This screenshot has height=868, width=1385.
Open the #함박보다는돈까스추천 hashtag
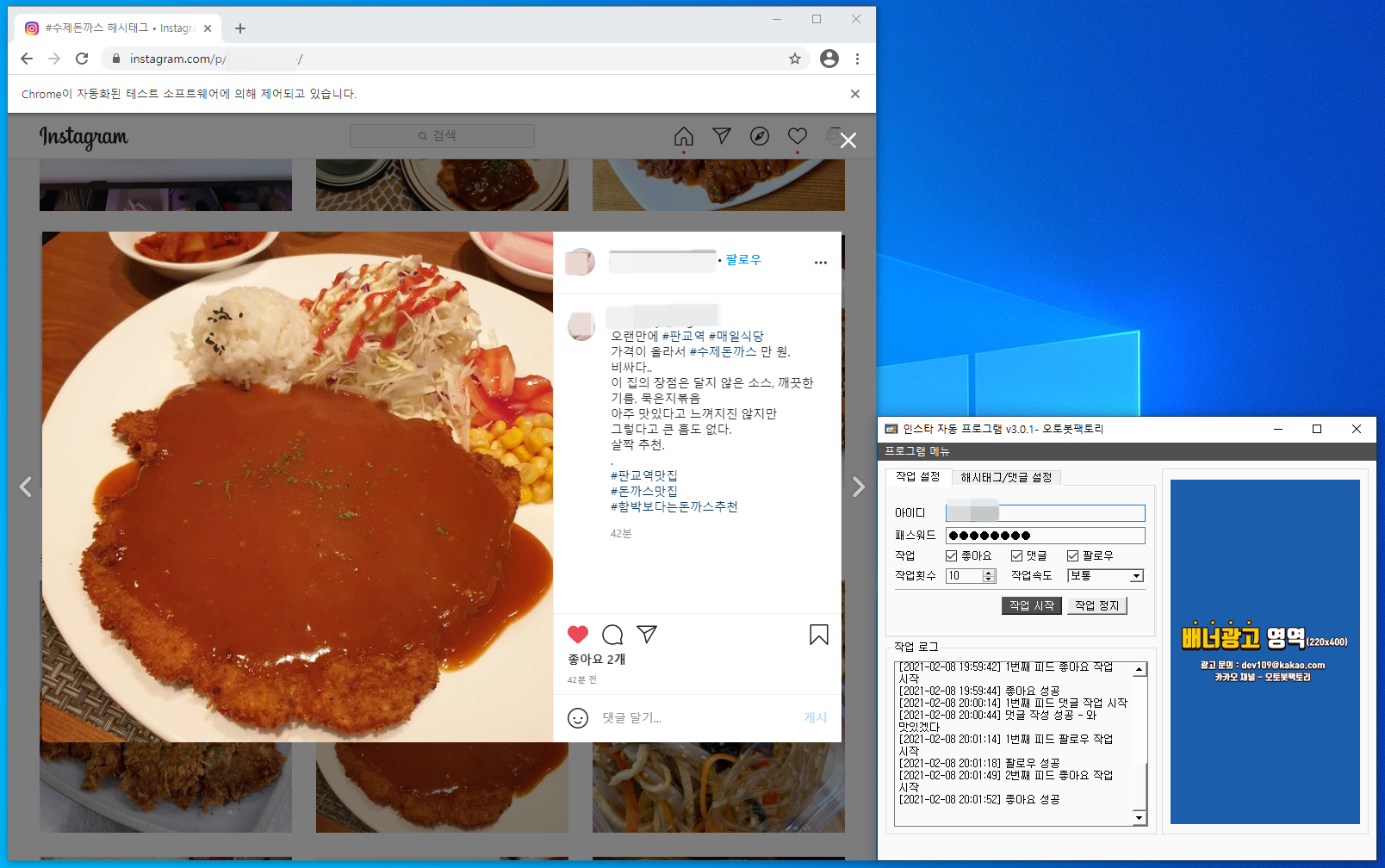pyautogui.click(x=674, y=506)
